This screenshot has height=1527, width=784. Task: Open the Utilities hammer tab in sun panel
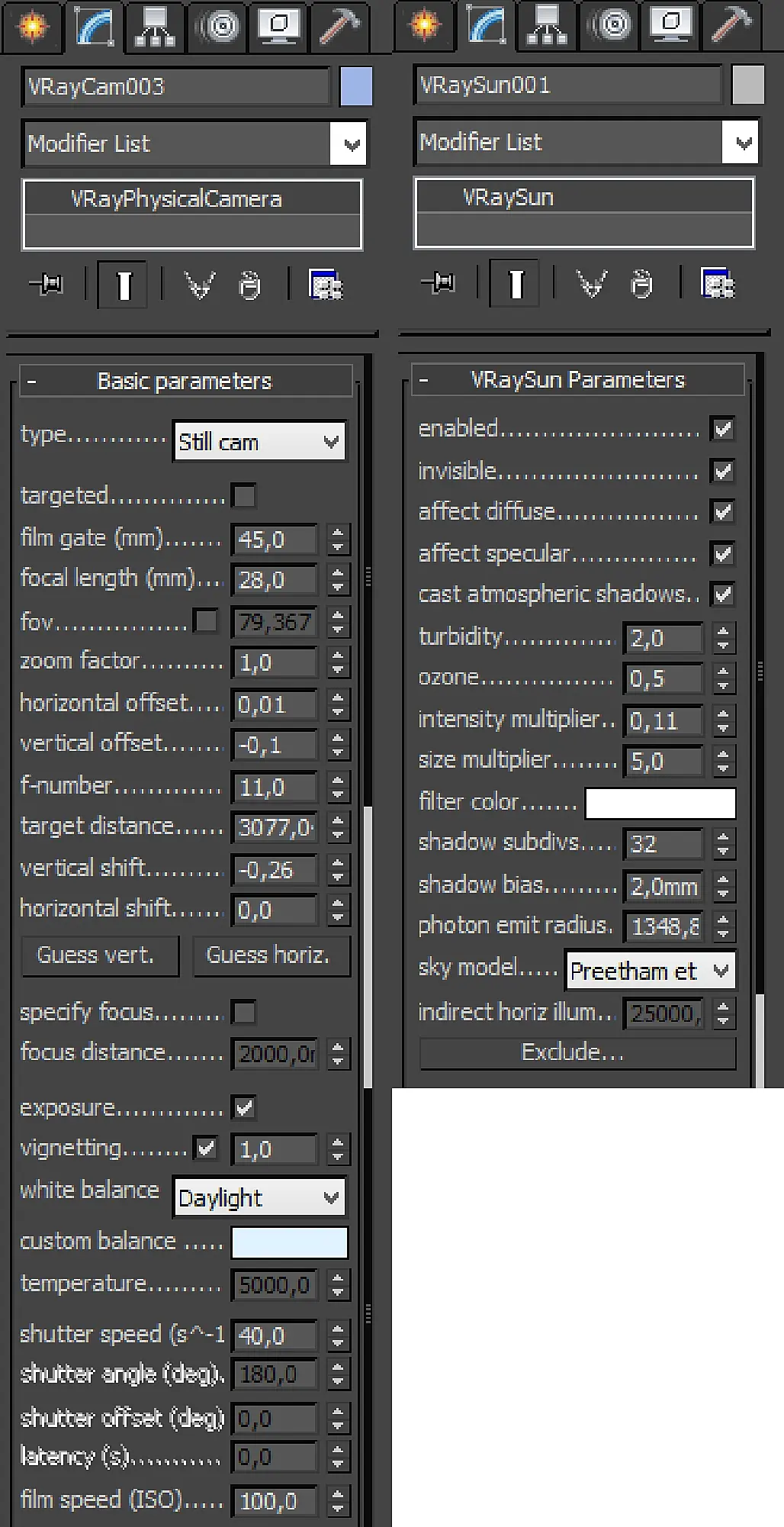(x=731, y=24)
